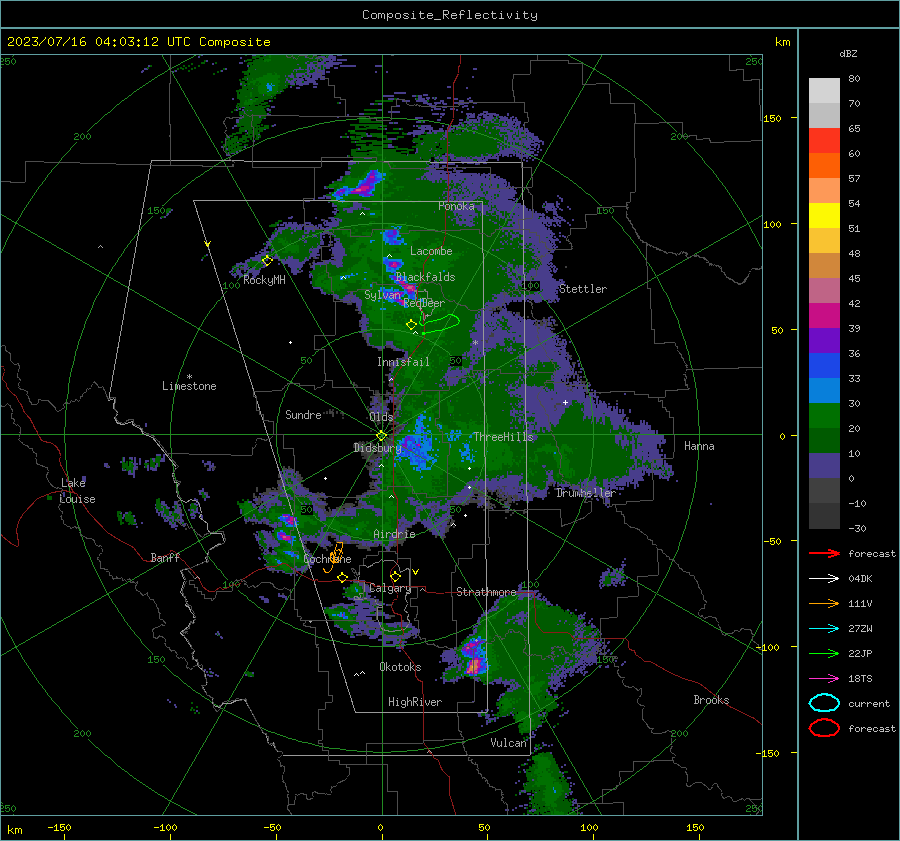Select the orange swatch between 60 and 57 dBZ
The width and height of the screenshot is (900, 841).
pos(824,166)
